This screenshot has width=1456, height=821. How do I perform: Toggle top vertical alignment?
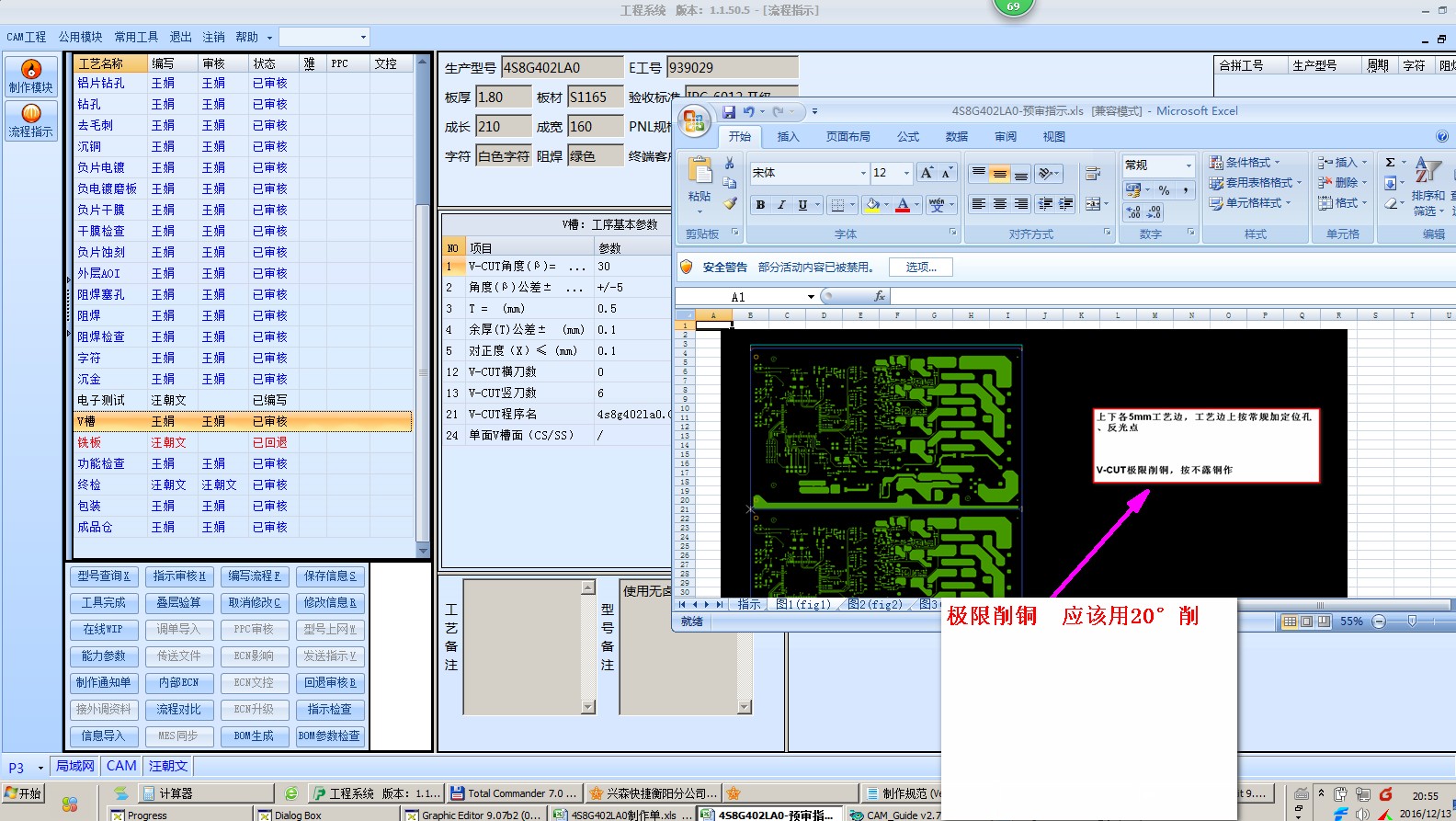(979, 173)
